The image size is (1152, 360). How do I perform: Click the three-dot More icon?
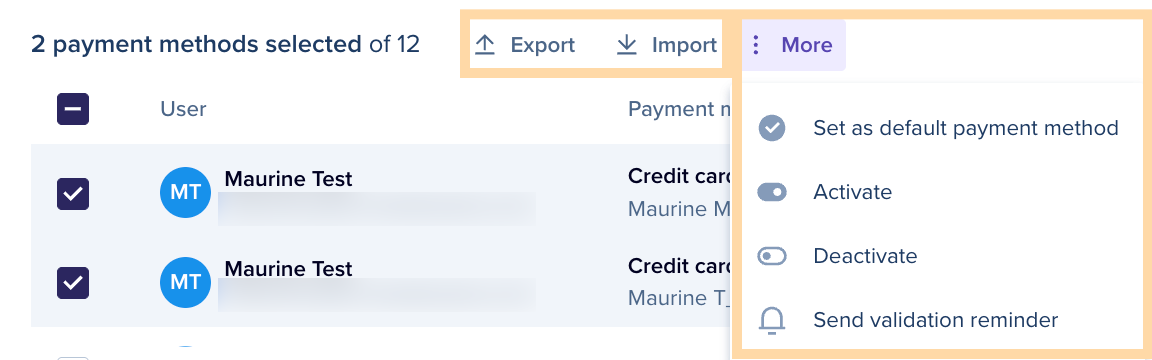point(756,46)
